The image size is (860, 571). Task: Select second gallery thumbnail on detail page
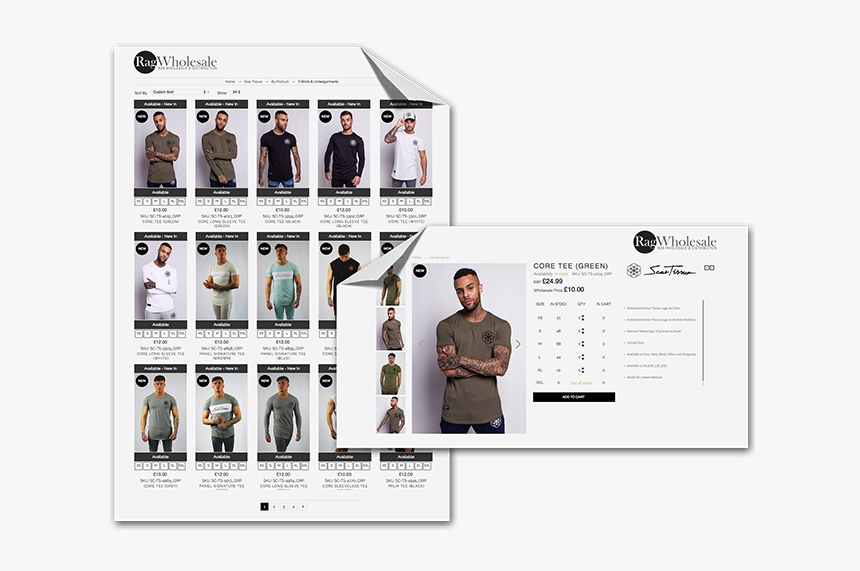(x=391, y=329)
